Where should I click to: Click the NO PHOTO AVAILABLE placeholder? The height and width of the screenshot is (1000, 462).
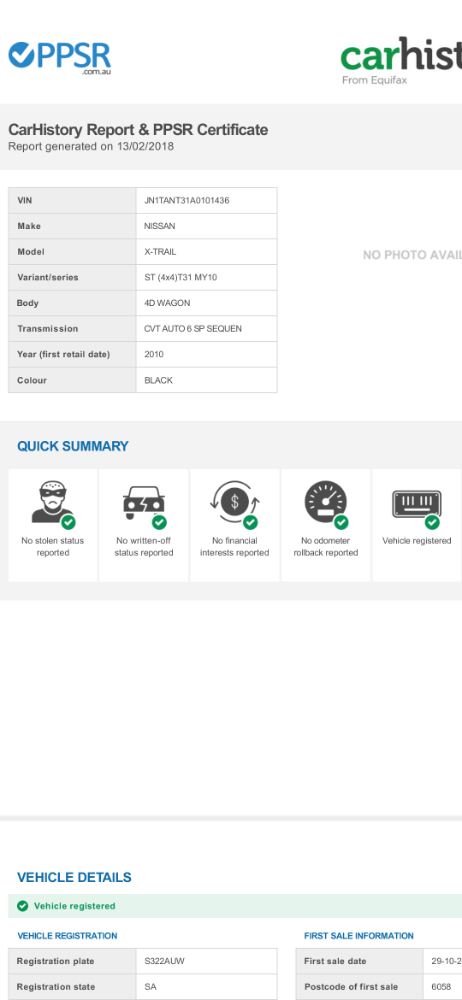412,255
